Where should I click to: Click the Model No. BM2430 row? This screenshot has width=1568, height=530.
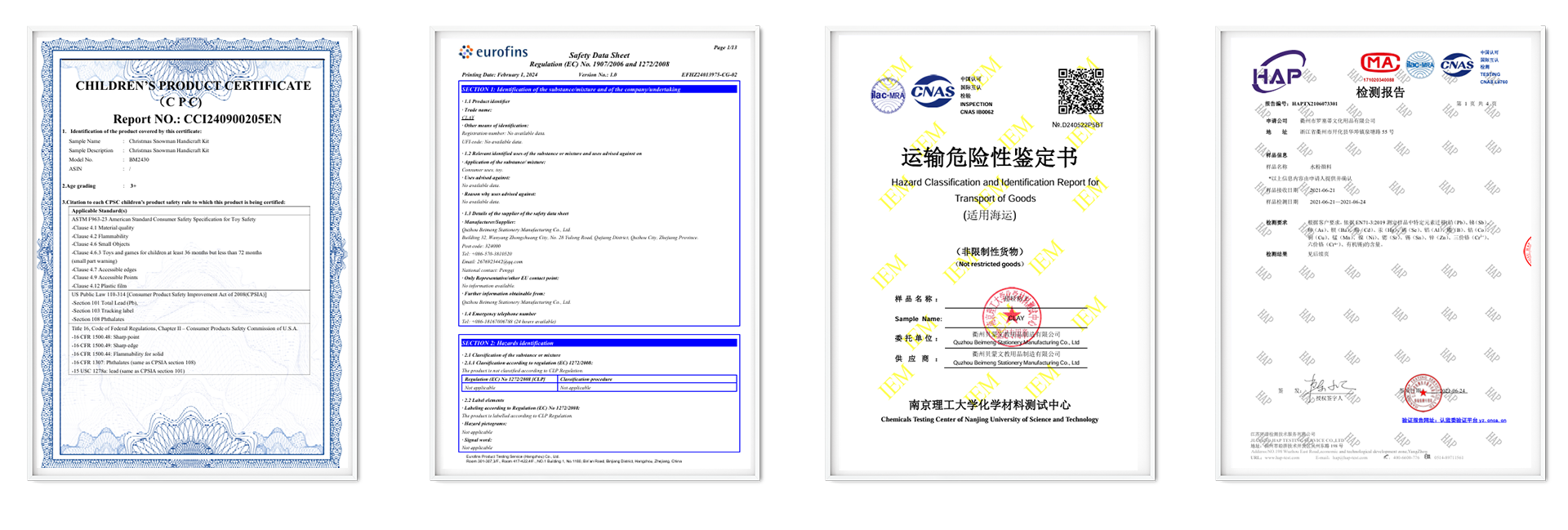tap(109, 160)
